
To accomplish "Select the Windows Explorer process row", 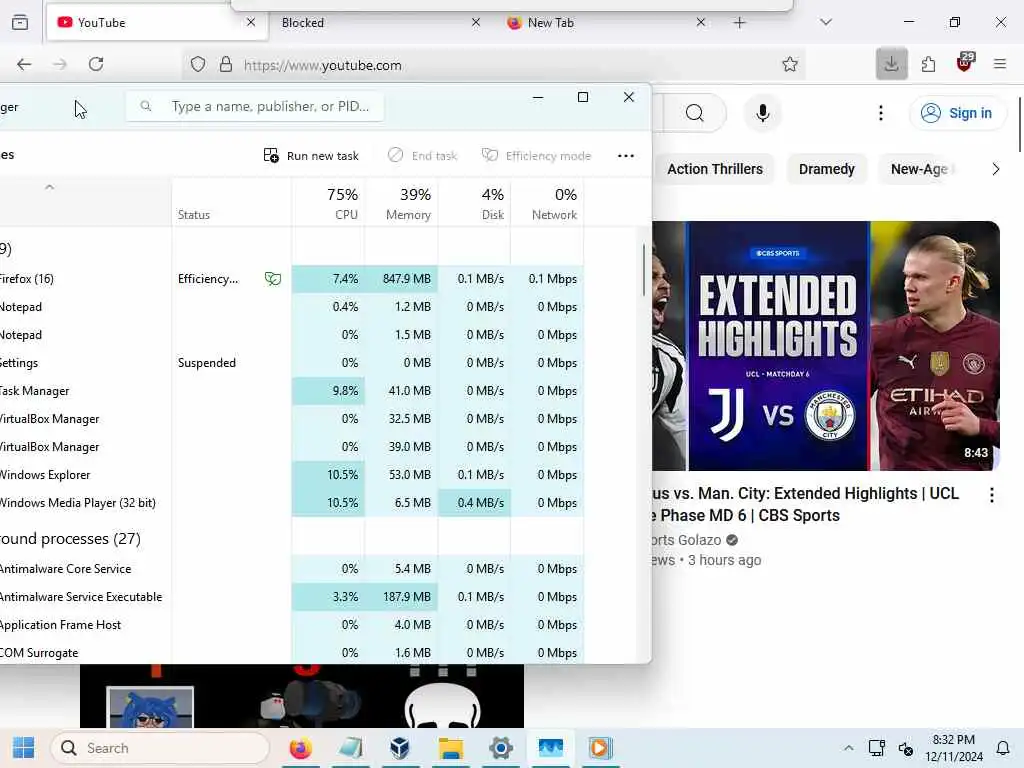I will pyautogui.click(x=292, y=475).
